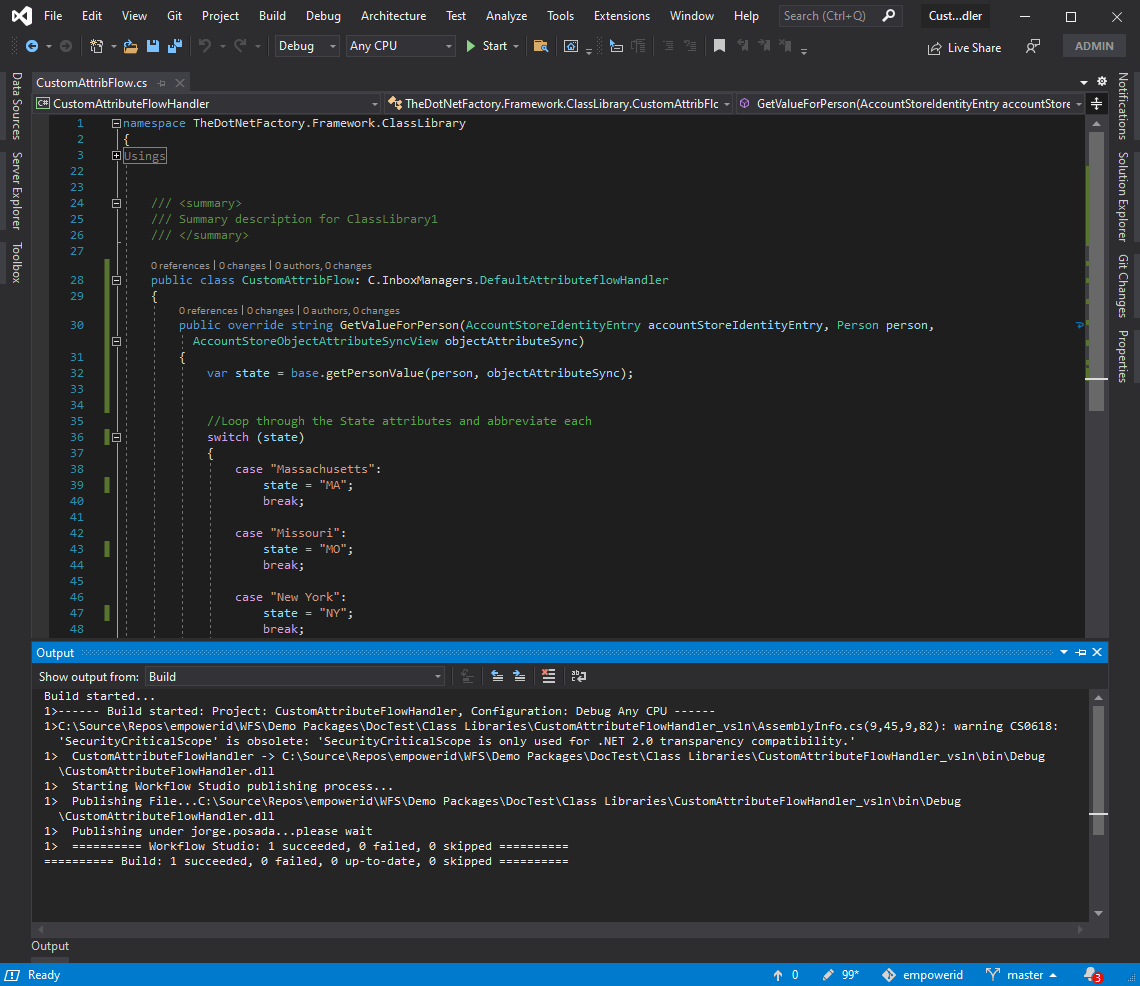This screenshot has height=986, width=1140.
Task: Click the Save All toolbar icon
Action: 175,46
